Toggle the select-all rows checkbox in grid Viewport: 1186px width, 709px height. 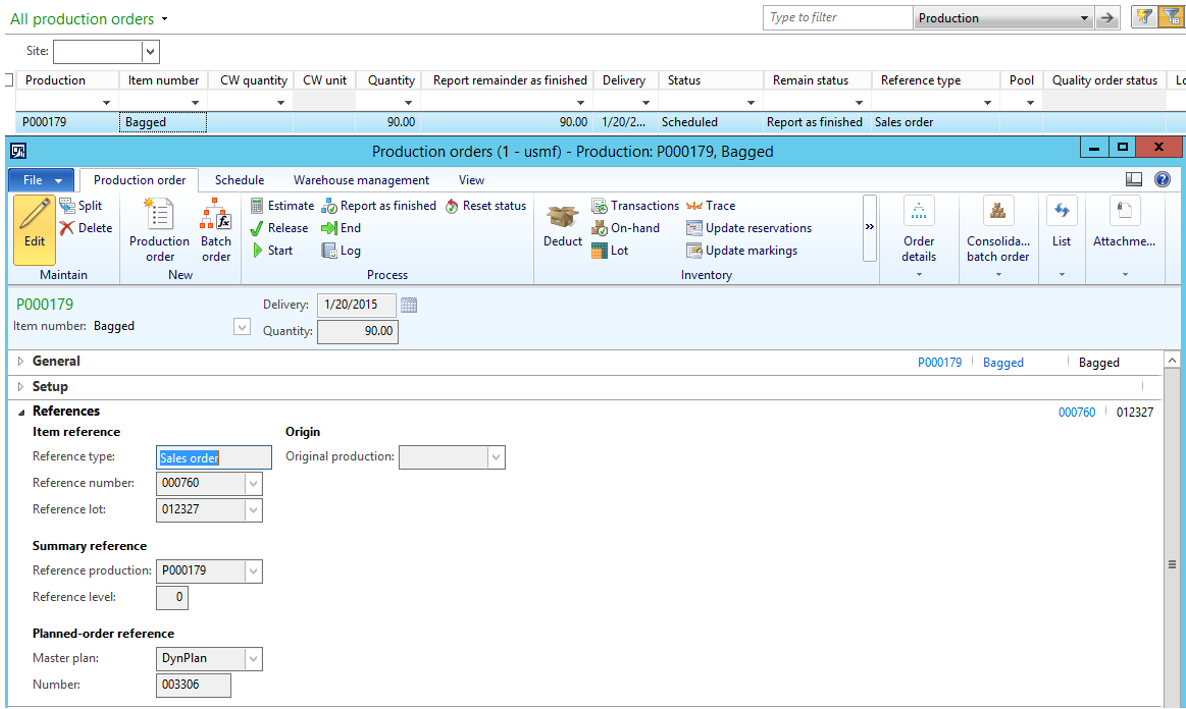click(9, 80)
